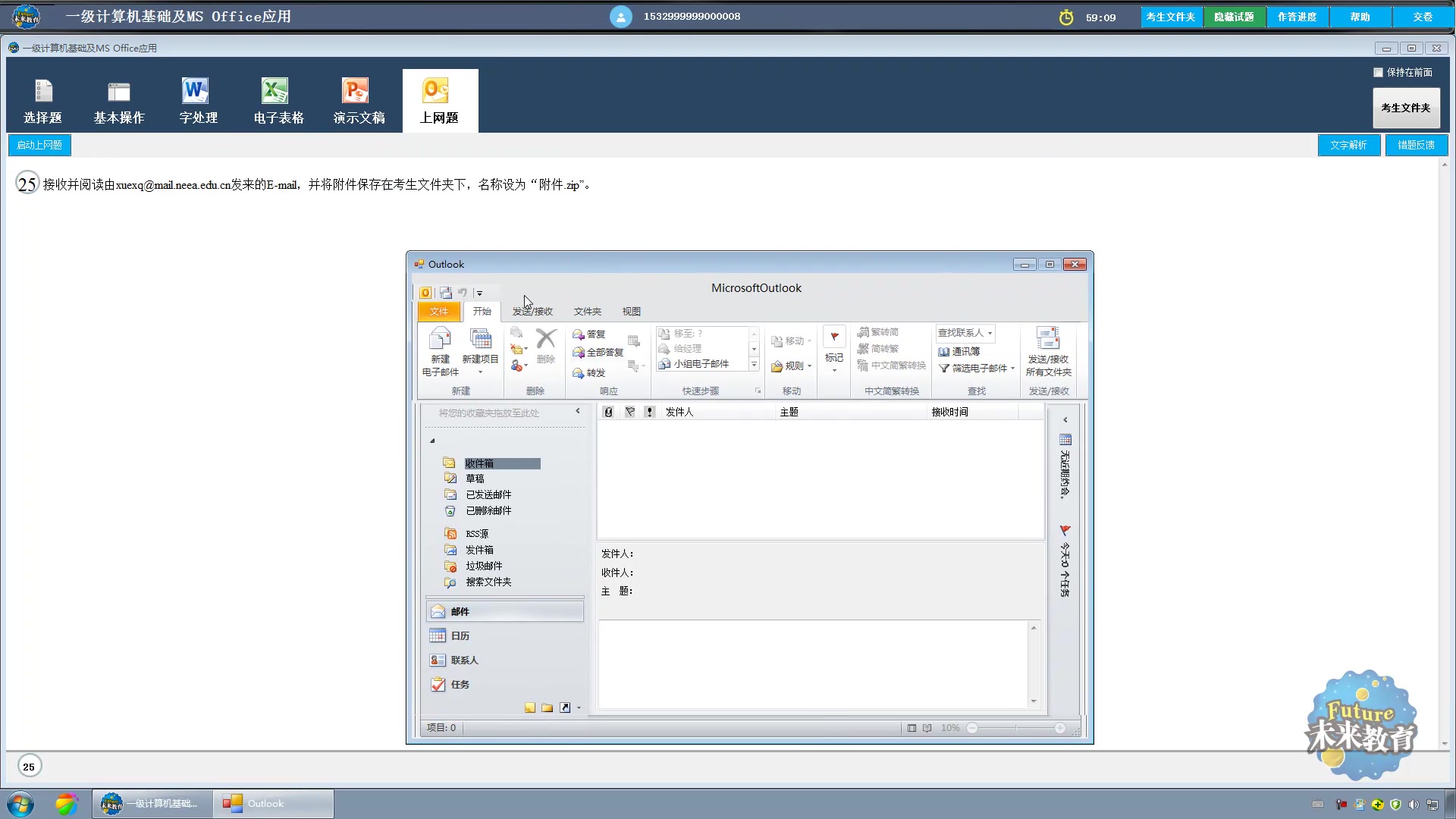
Task: Open the Address Book (通讯簿)
Action: tap(959, 352)
